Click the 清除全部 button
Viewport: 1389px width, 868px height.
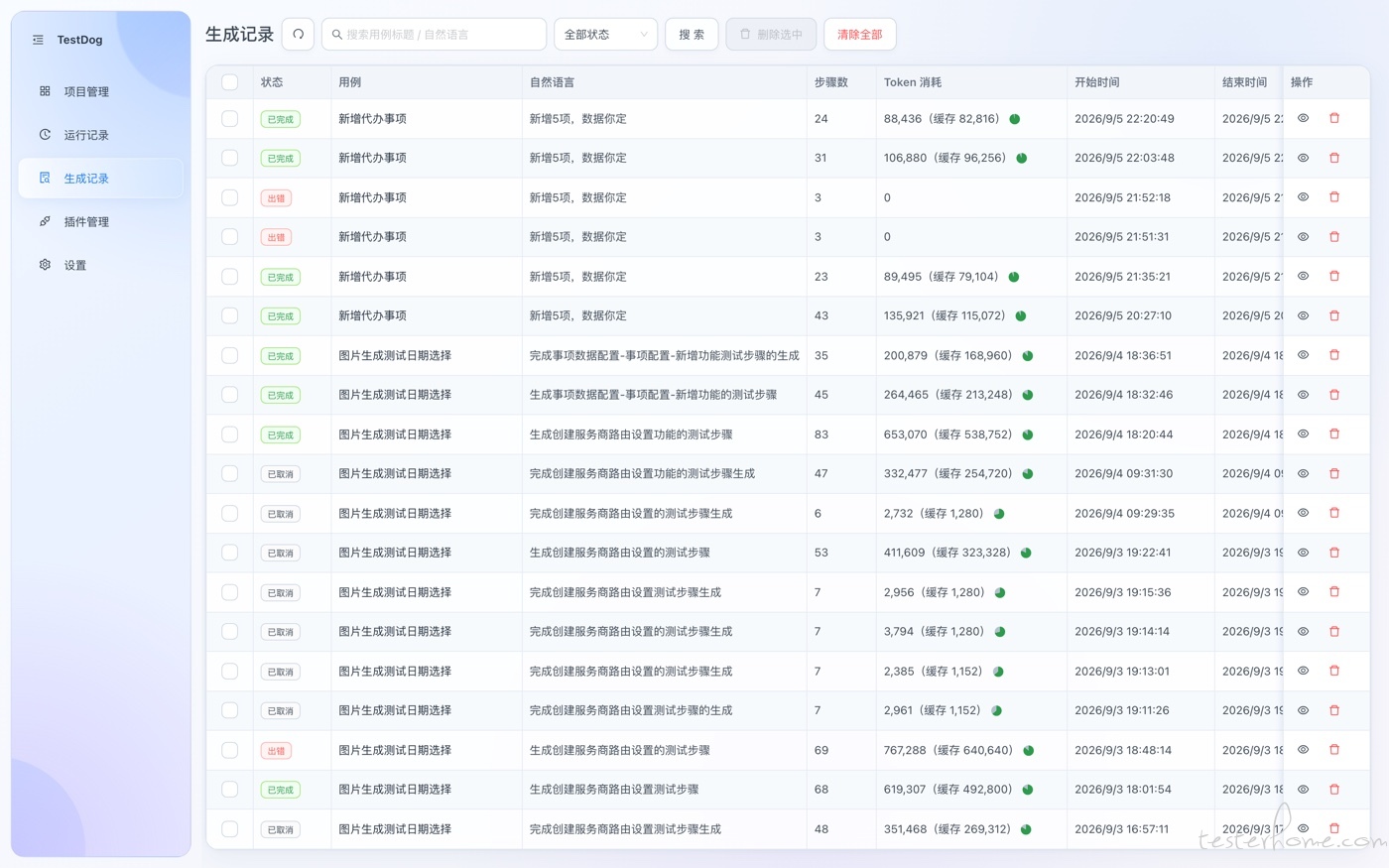click(860, 35)
